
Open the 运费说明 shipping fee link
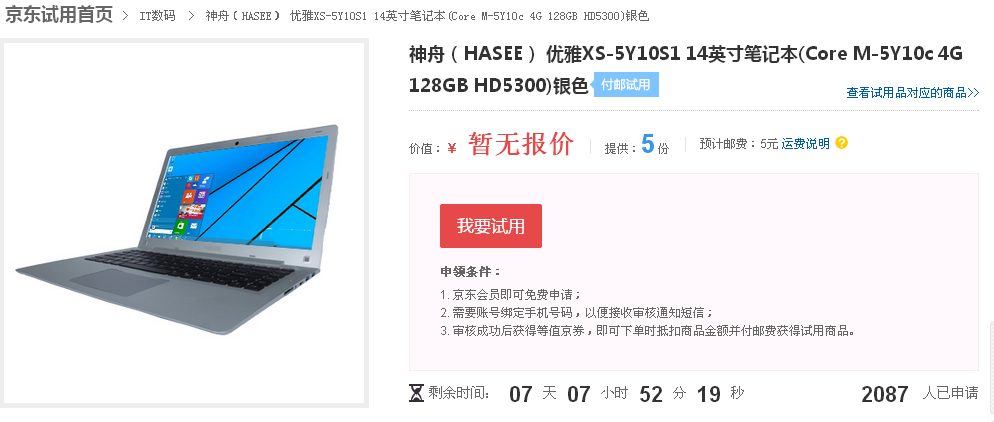[805, 144]
